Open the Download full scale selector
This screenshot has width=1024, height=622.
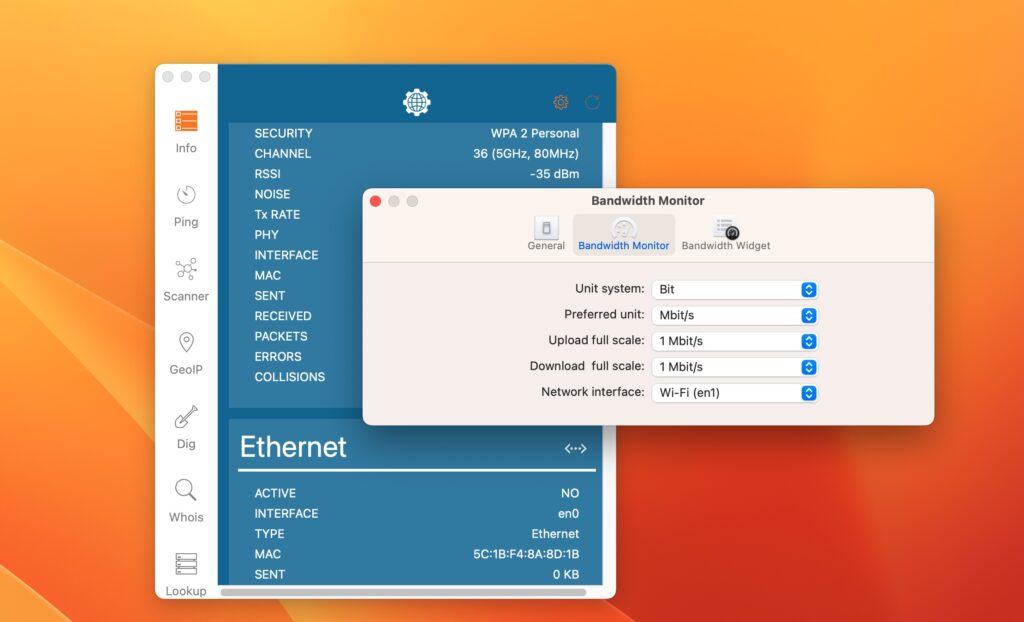(x=735, y=366)
